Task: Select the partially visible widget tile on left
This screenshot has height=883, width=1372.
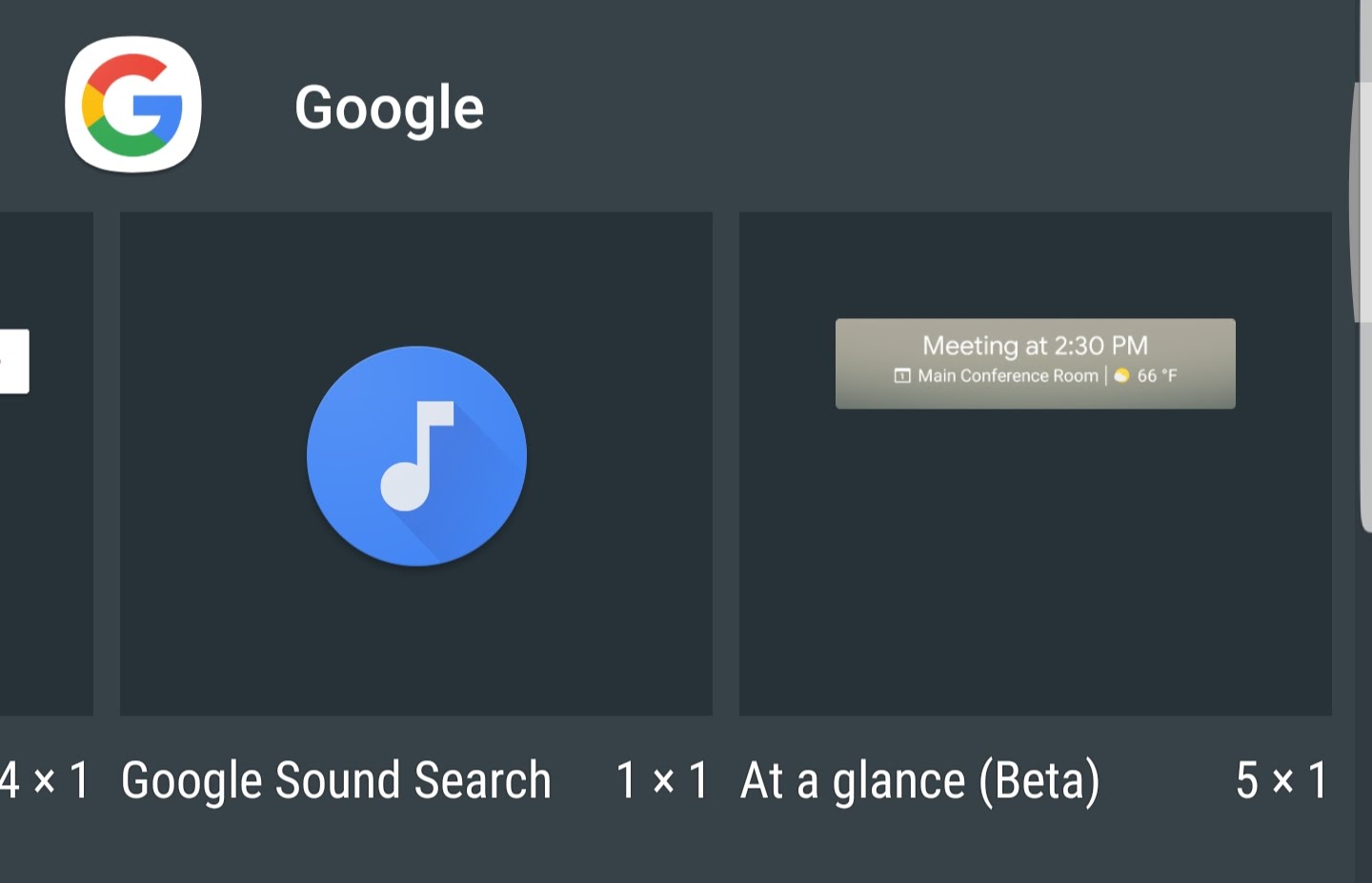Action: (x=47, y=463)
